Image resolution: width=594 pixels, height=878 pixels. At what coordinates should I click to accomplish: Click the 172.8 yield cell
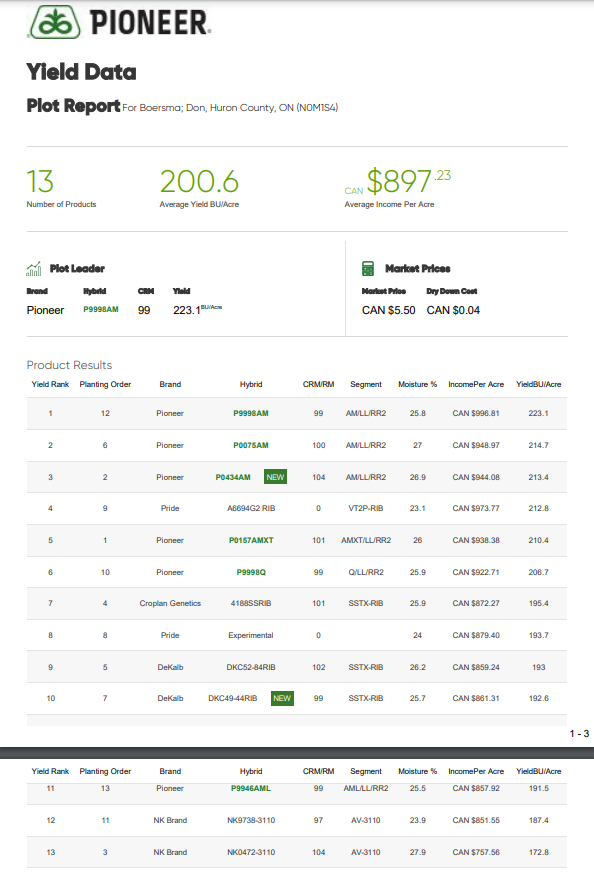click(539, 852)
